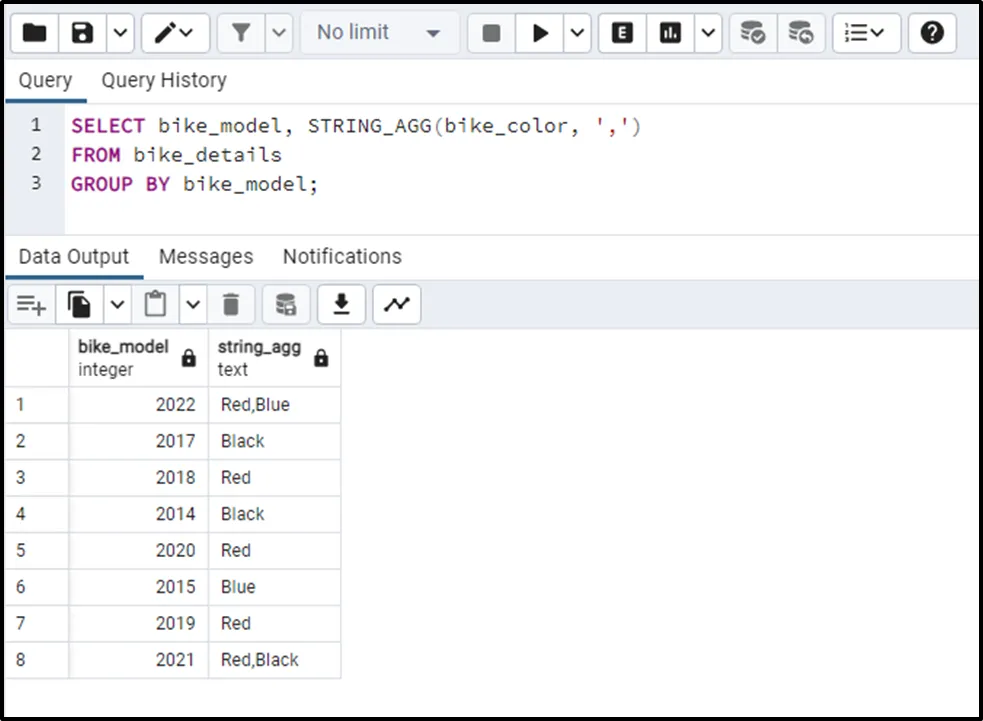
Task: Click the Commit transaction database icon
Action: coord(753,33)
